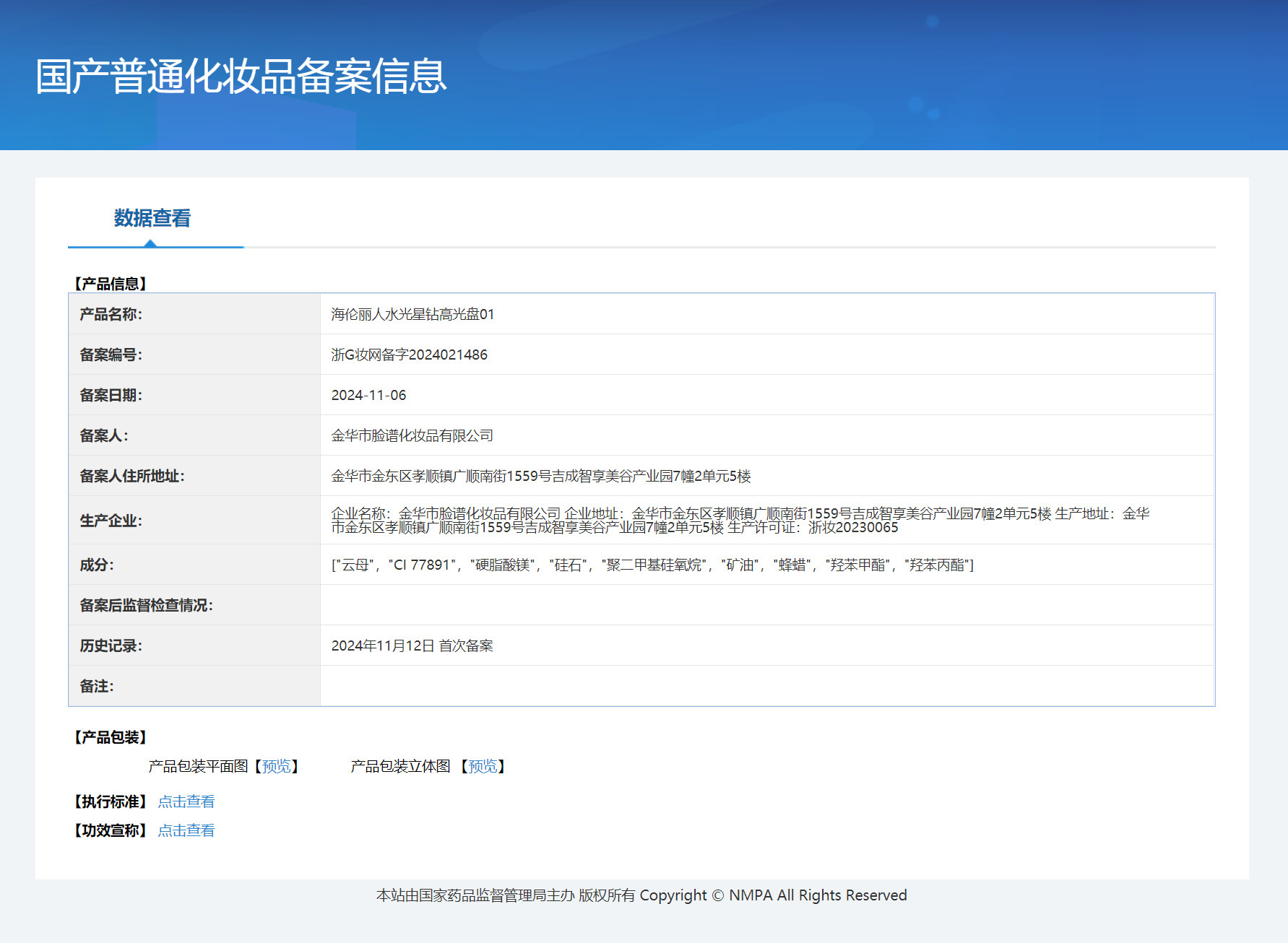Click the 历史记录 row label
The height and width of the screenshot is (943, 1288).
click(111, 646)
